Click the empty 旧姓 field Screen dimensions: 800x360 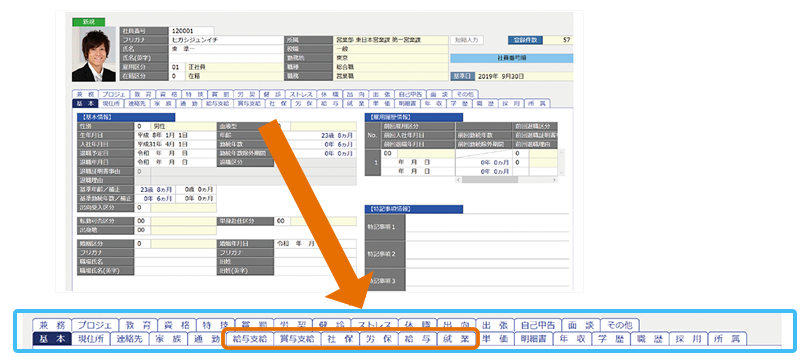click(x=315, y=262)
